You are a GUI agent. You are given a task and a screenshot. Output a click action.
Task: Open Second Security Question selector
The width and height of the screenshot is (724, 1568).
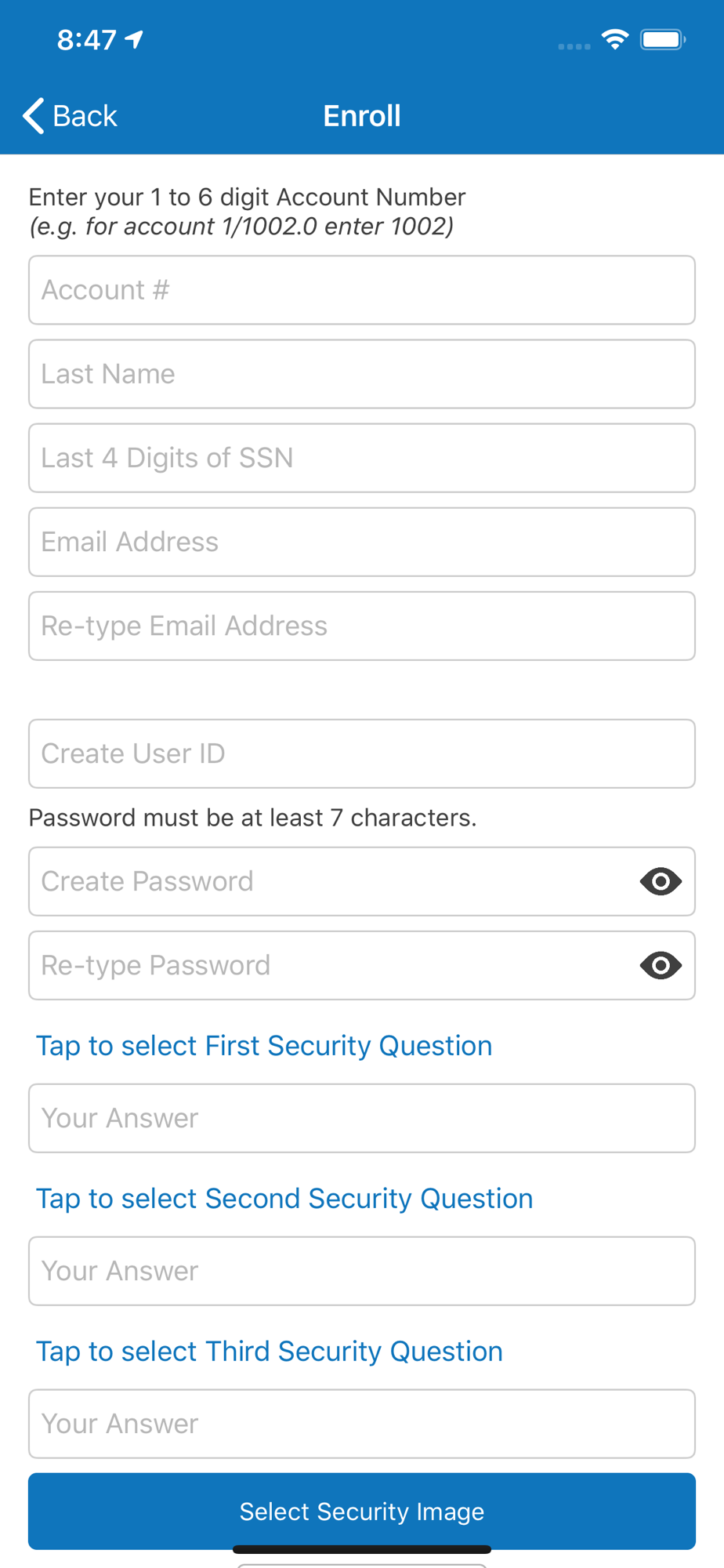tap(284, 1199)
